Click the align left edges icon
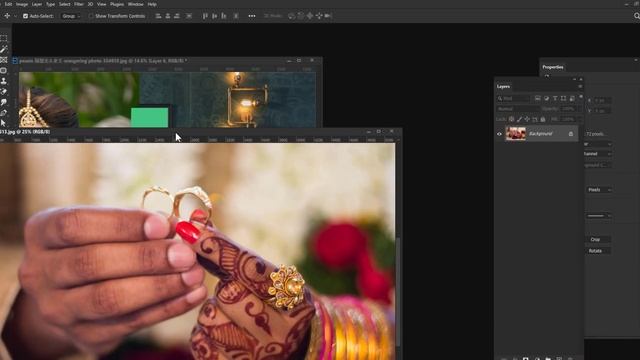 pyautogui.click(x=158, y=16)
